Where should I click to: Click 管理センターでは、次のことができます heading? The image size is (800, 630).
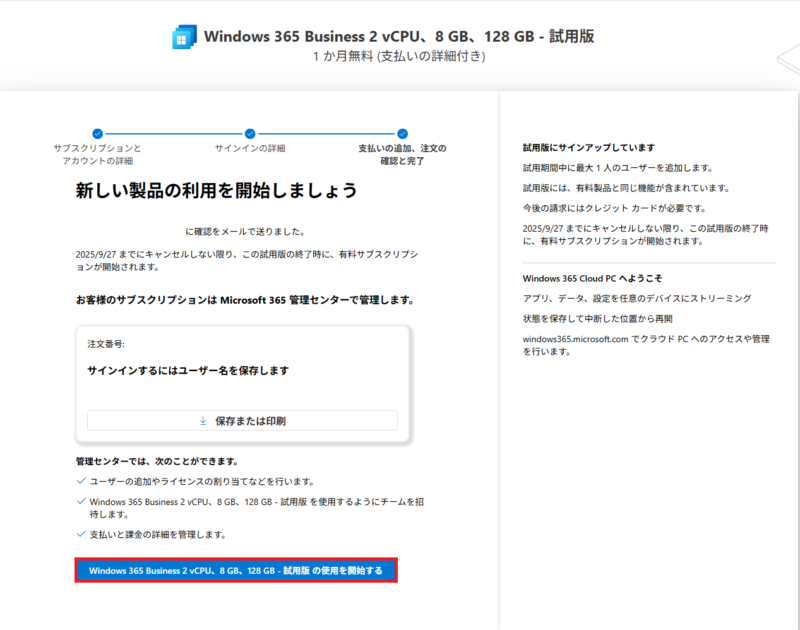158,462
